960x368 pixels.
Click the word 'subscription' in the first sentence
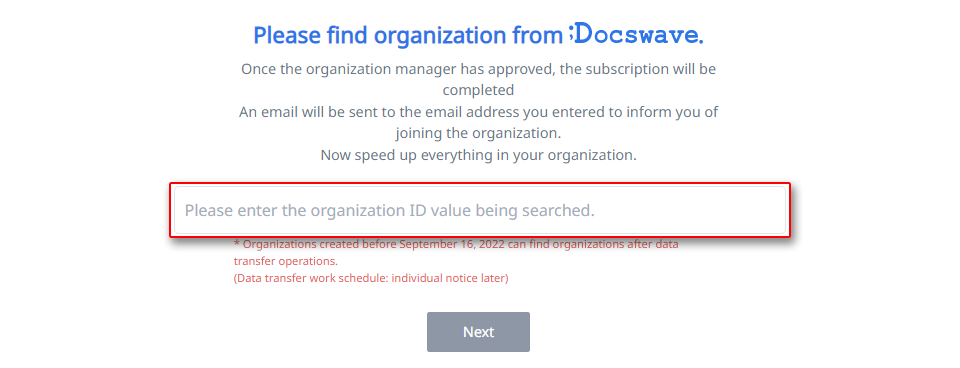pyautogui.click(x=623, y=69)
